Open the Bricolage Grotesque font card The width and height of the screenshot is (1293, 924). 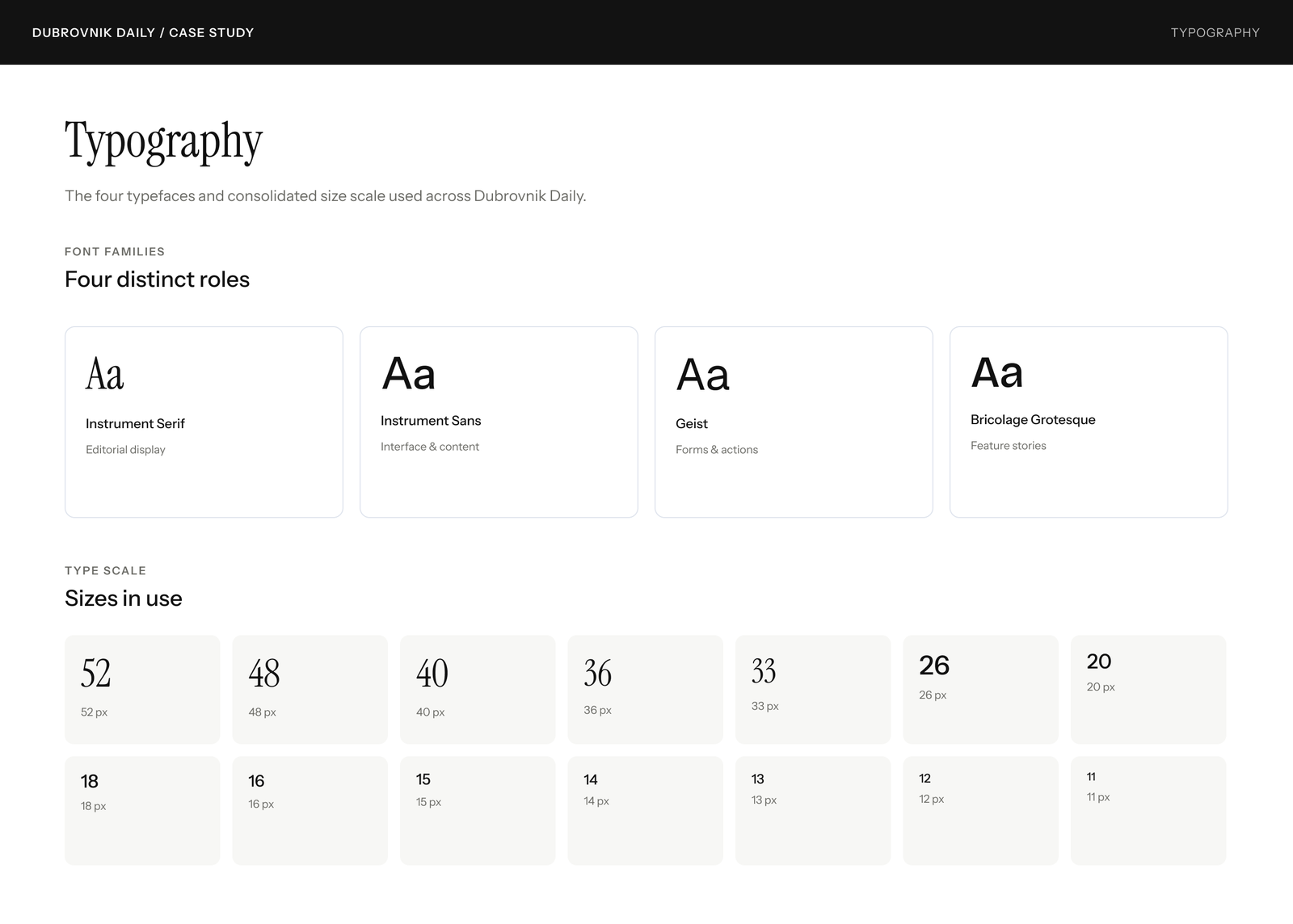coord(1089,422)
